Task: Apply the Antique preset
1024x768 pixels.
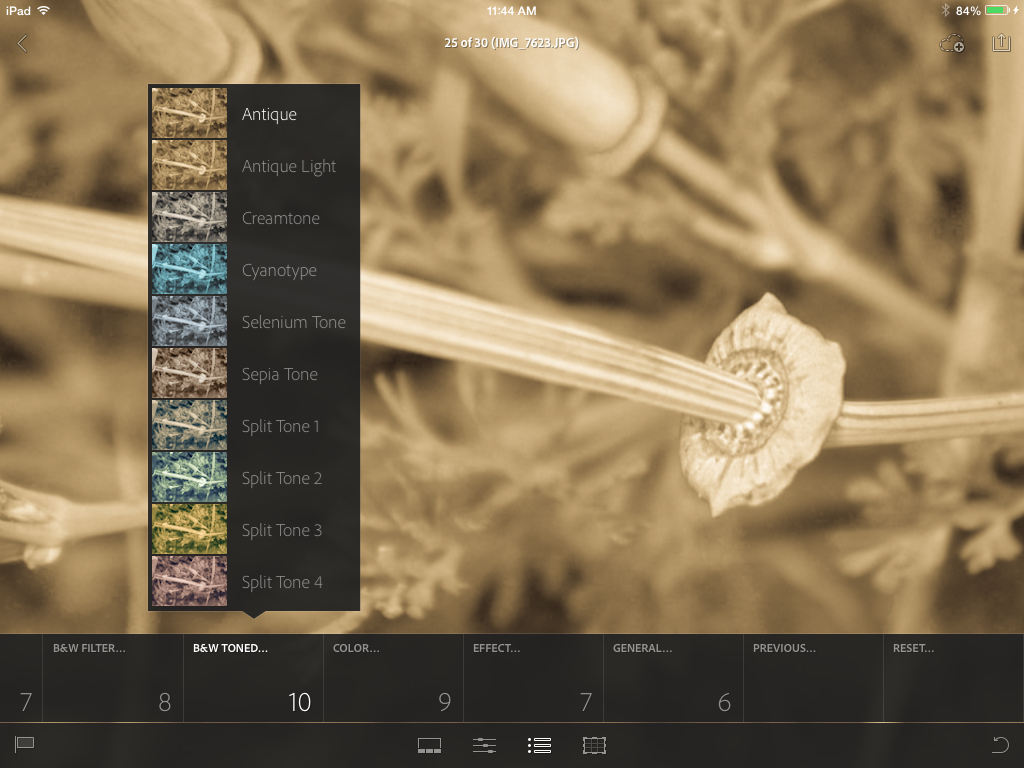Action: (255, 114)
